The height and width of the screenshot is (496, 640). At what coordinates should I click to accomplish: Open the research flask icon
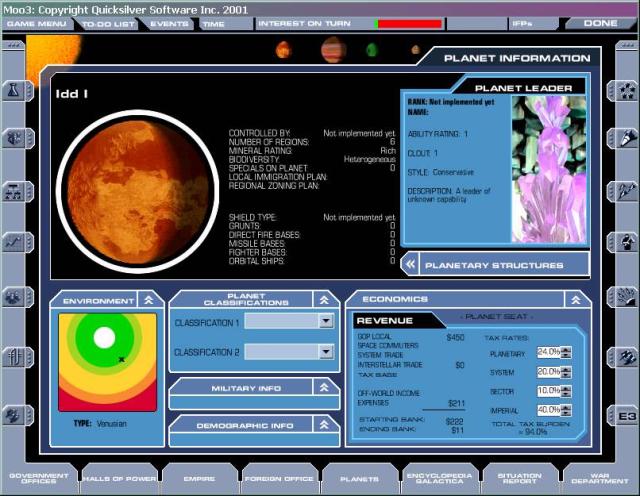pos(15,91)
